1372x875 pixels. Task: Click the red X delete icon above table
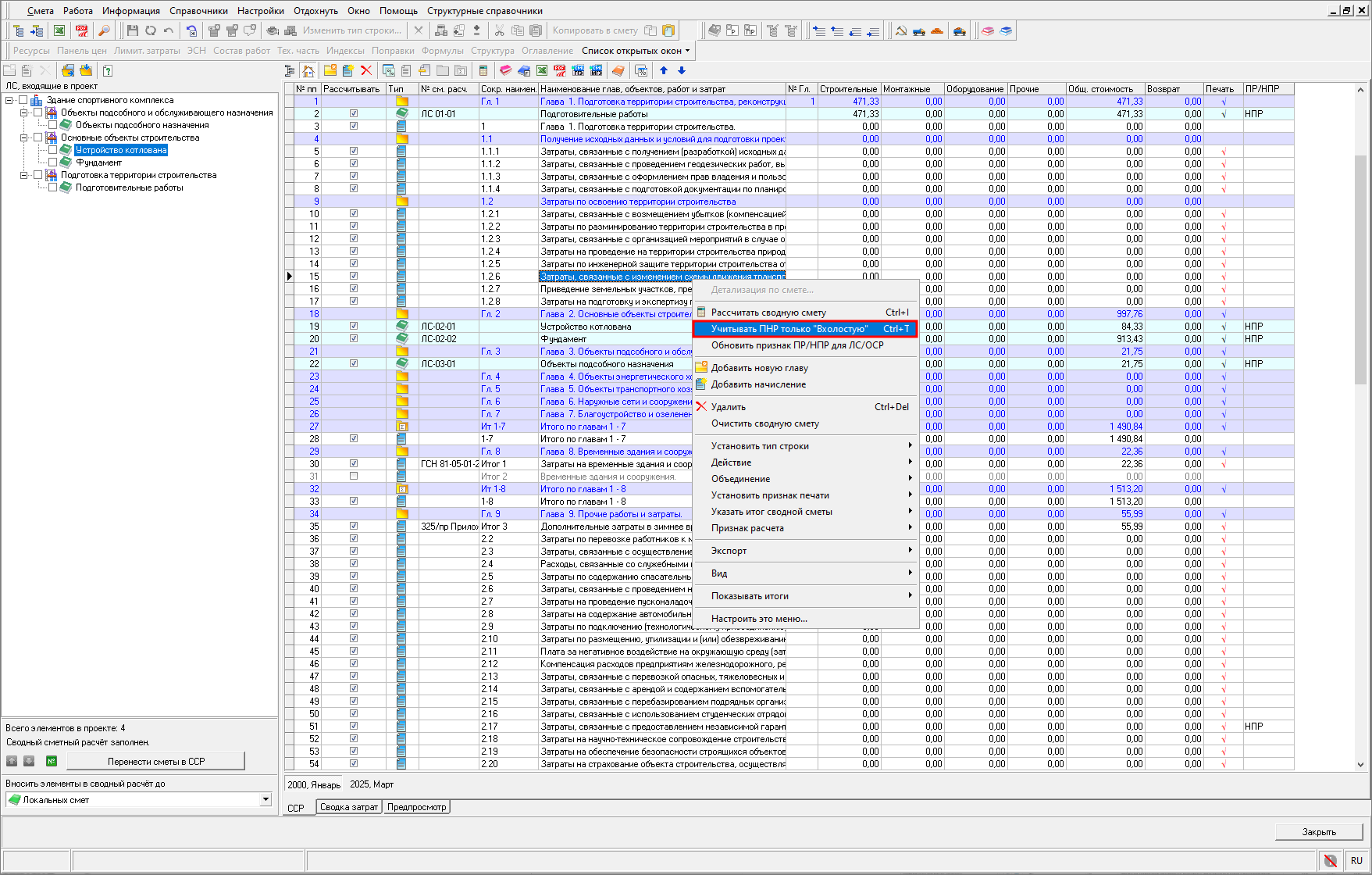(365, 70)
